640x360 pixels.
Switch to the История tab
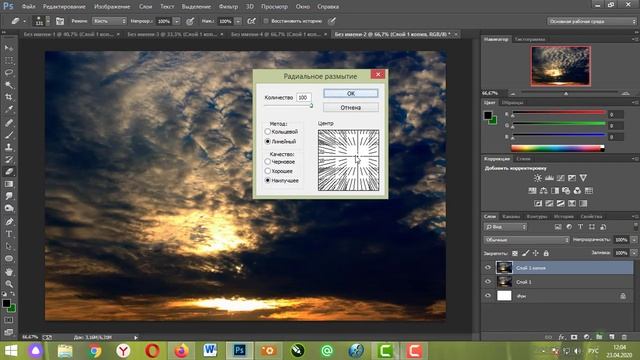[x=564, y=217]
